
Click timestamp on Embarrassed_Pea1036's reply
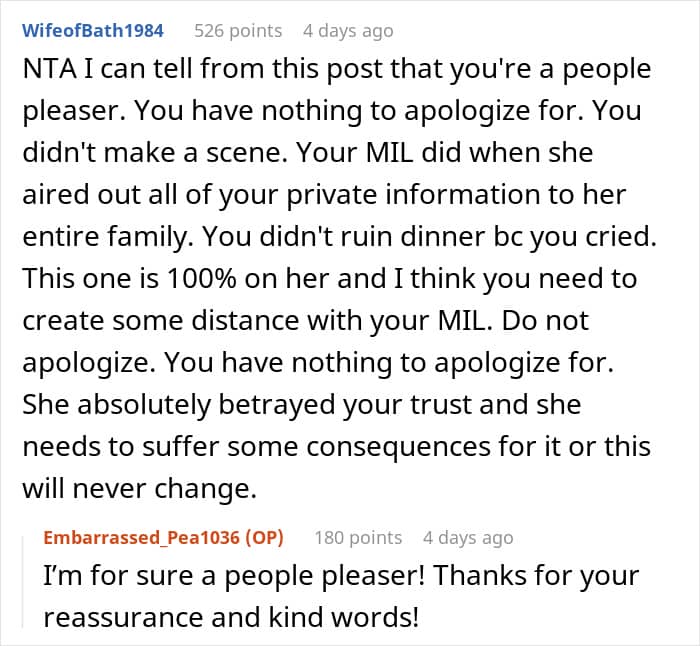click(468, 537)
